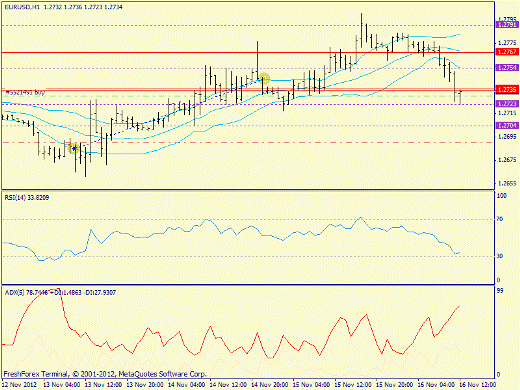Click the 1.2695 price axis tick

pos(507,136)
